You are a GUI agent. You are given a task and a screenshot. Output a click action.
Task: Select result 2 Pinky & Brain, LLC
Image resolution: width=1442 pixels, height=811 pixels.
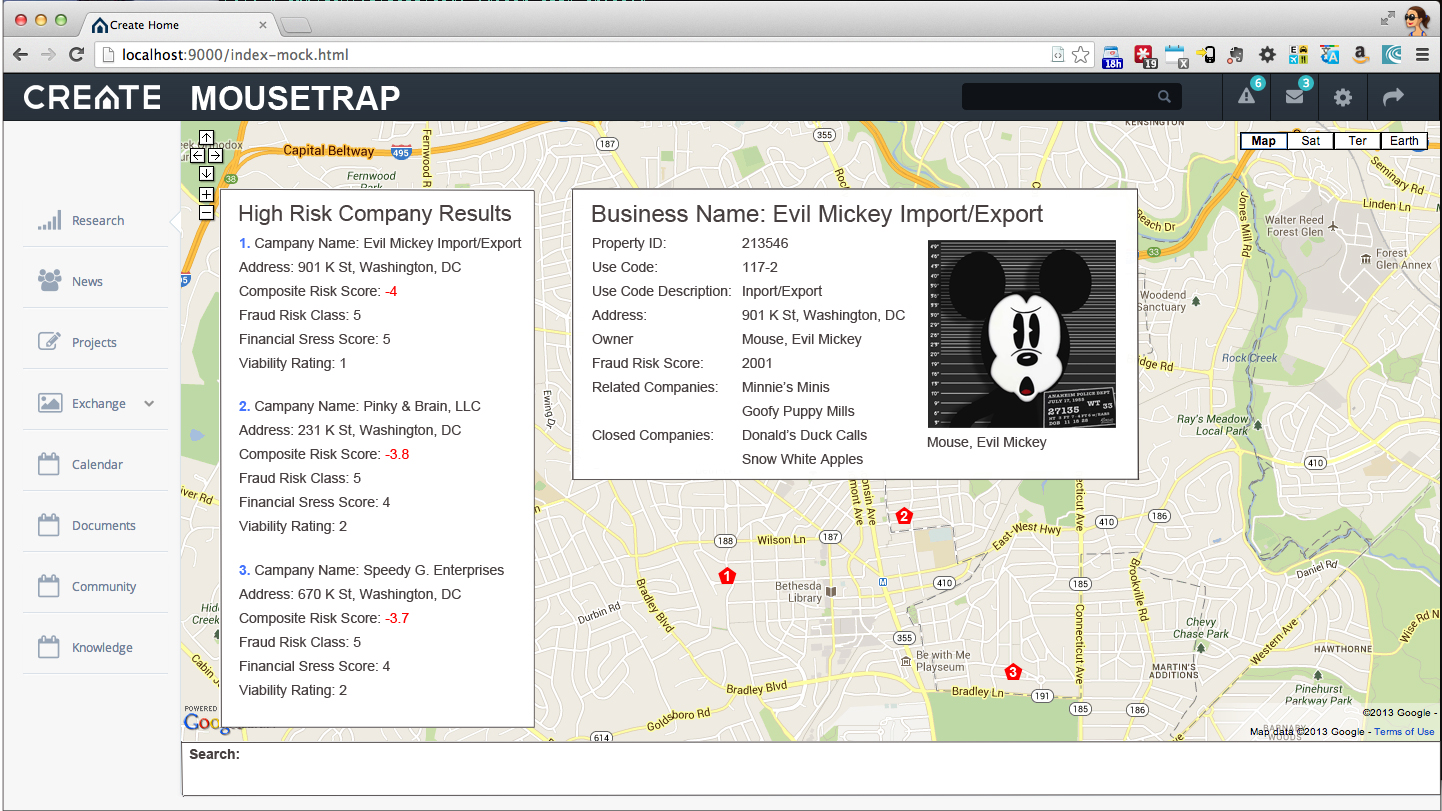click(360, 406)
